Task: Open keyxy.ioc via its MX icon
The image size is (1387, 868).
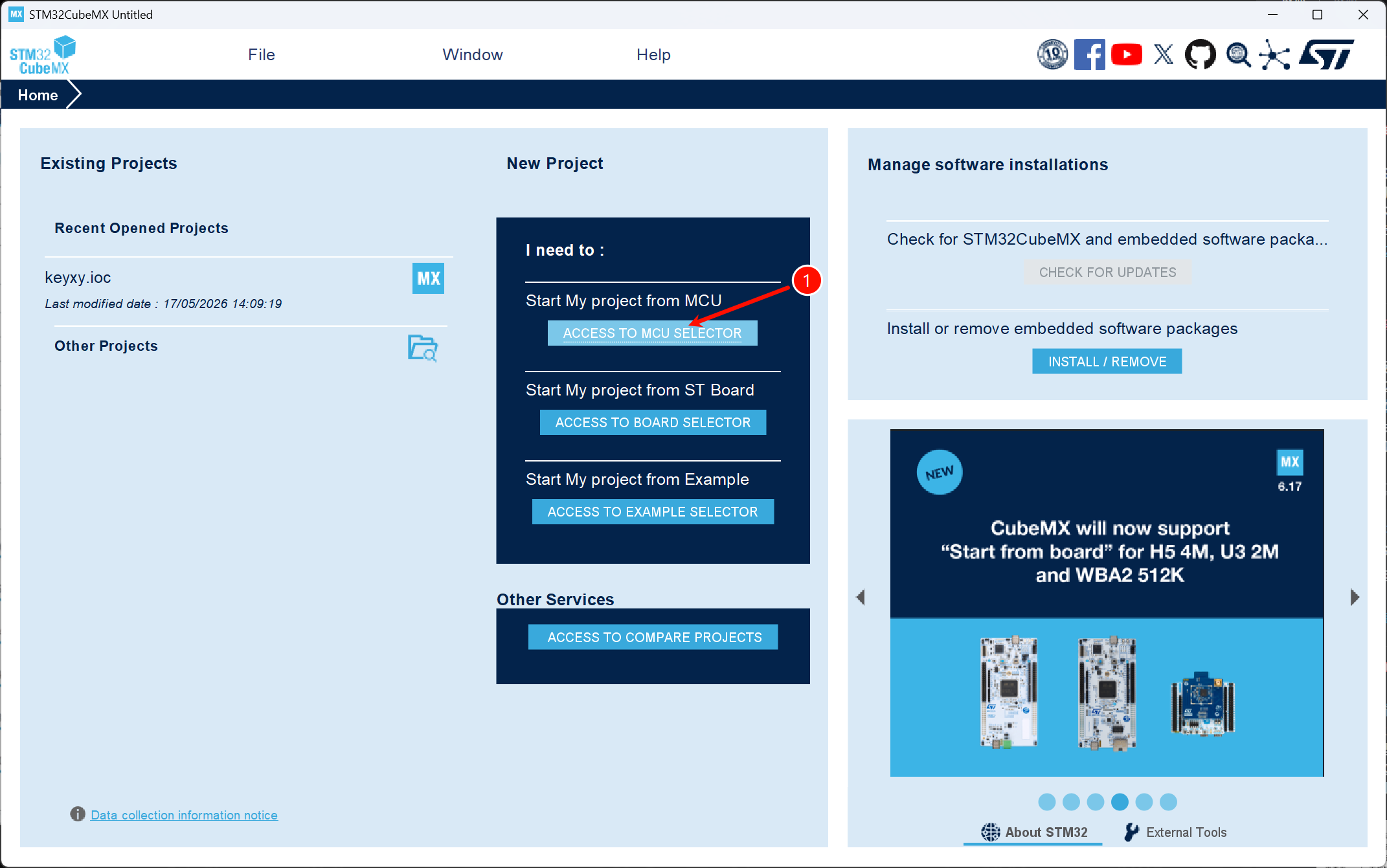Action: click(428, 278)
